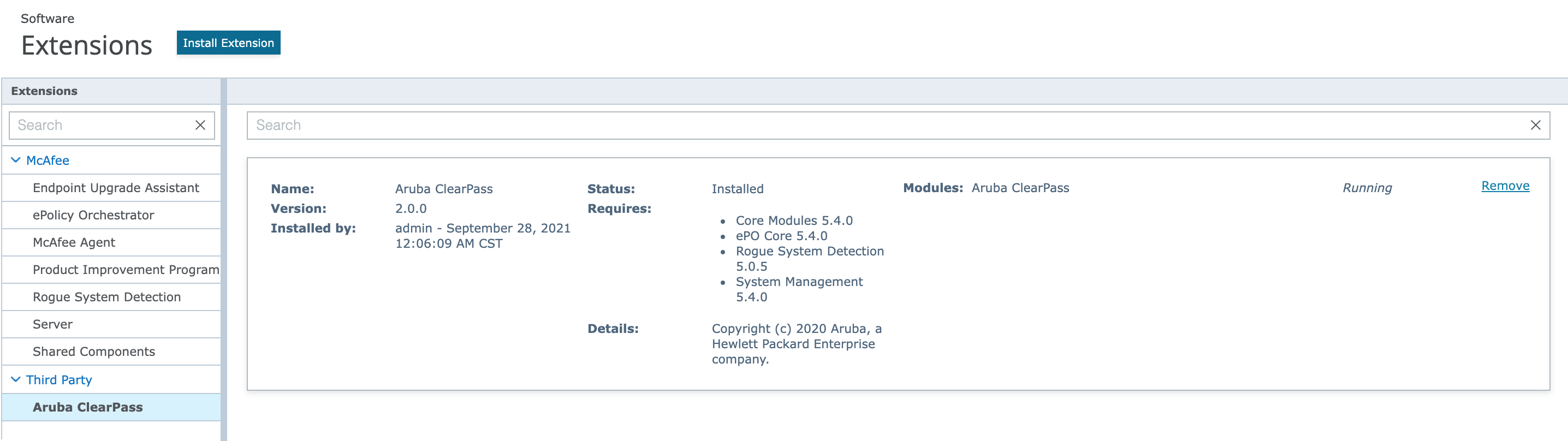1568x441 pixels.
Task: Open Rogue System Detection extension entry
Action: pos(111,297)
